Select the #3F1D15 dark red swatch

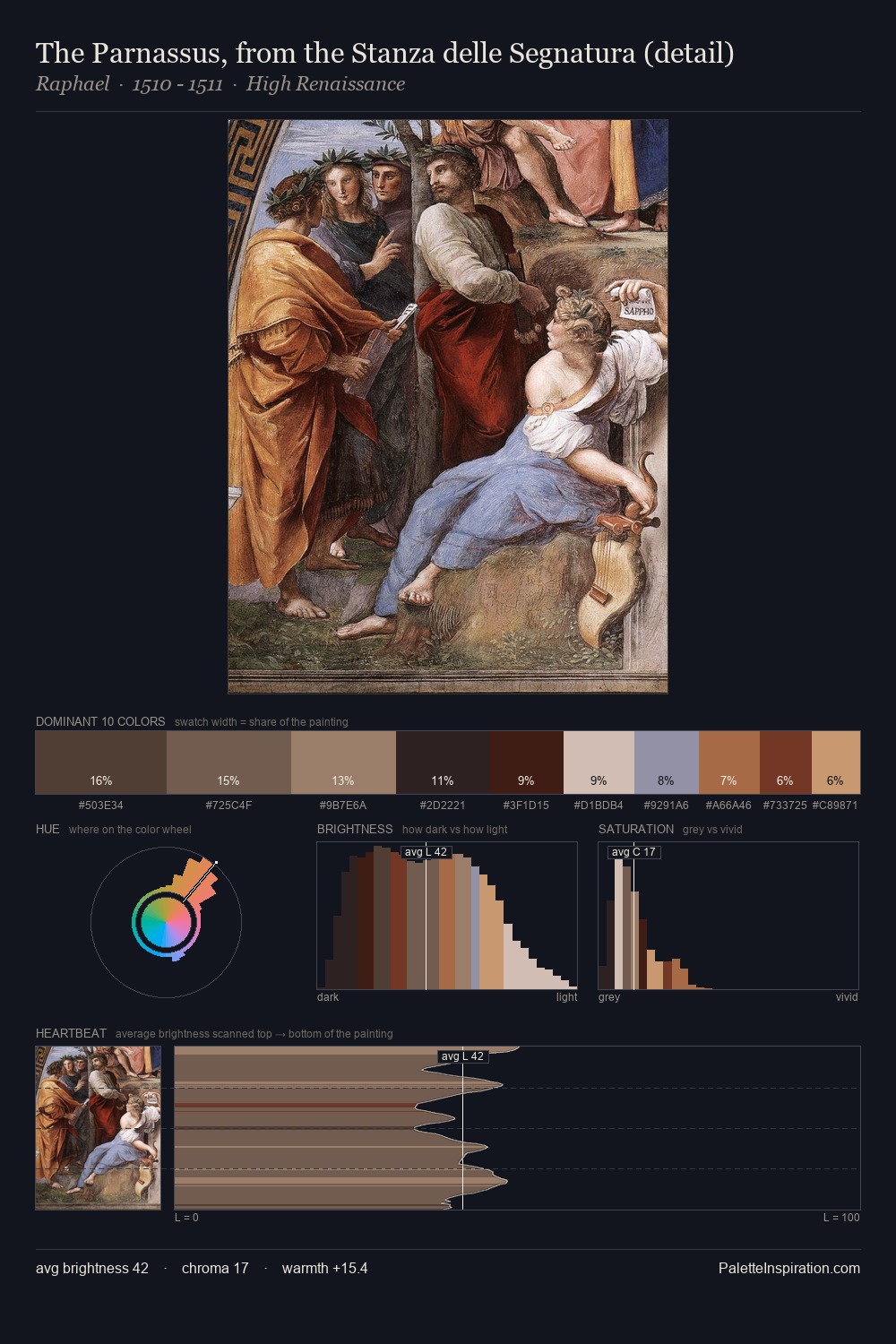tap(527, 762)
